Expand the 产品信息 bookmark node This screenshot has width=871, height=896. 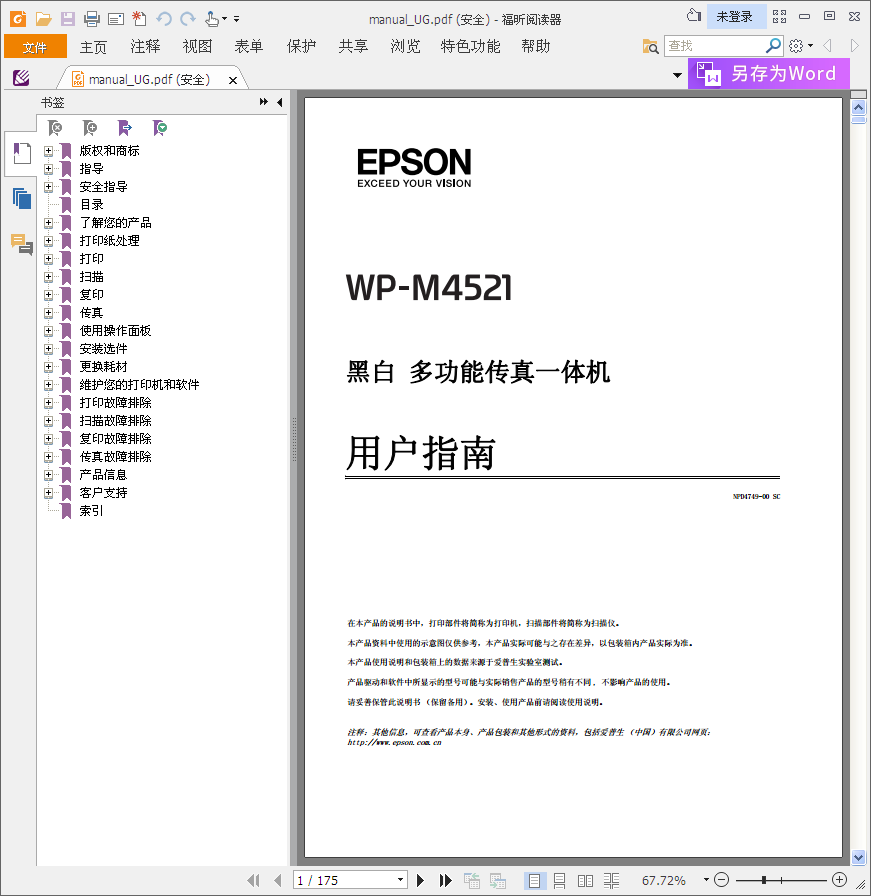[x=49, y=475]
